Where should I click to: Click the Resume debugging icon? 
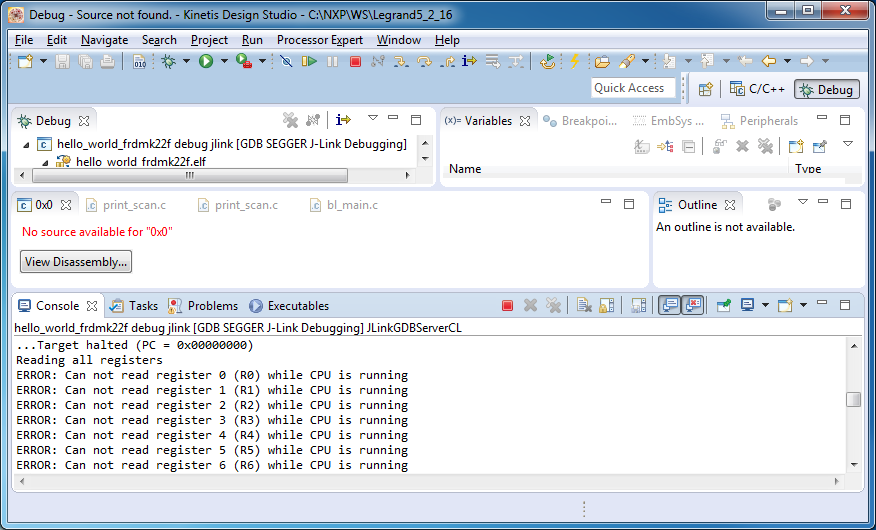[309, 61]
